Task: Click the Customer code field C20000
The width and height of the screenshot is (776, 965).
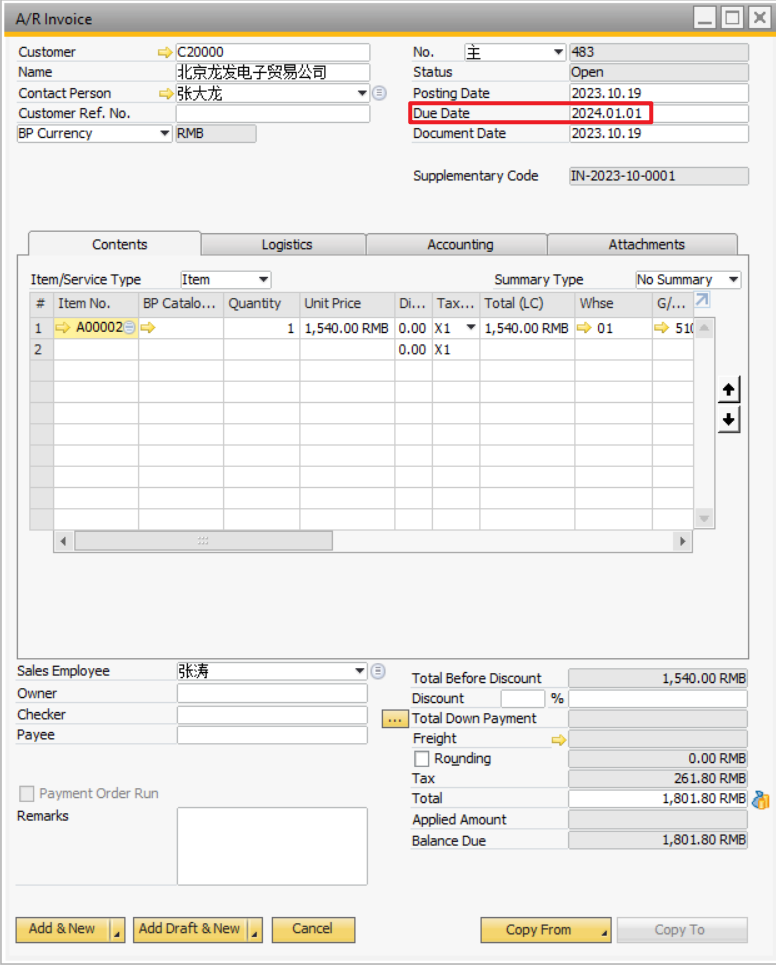Action: click(273, 52)
